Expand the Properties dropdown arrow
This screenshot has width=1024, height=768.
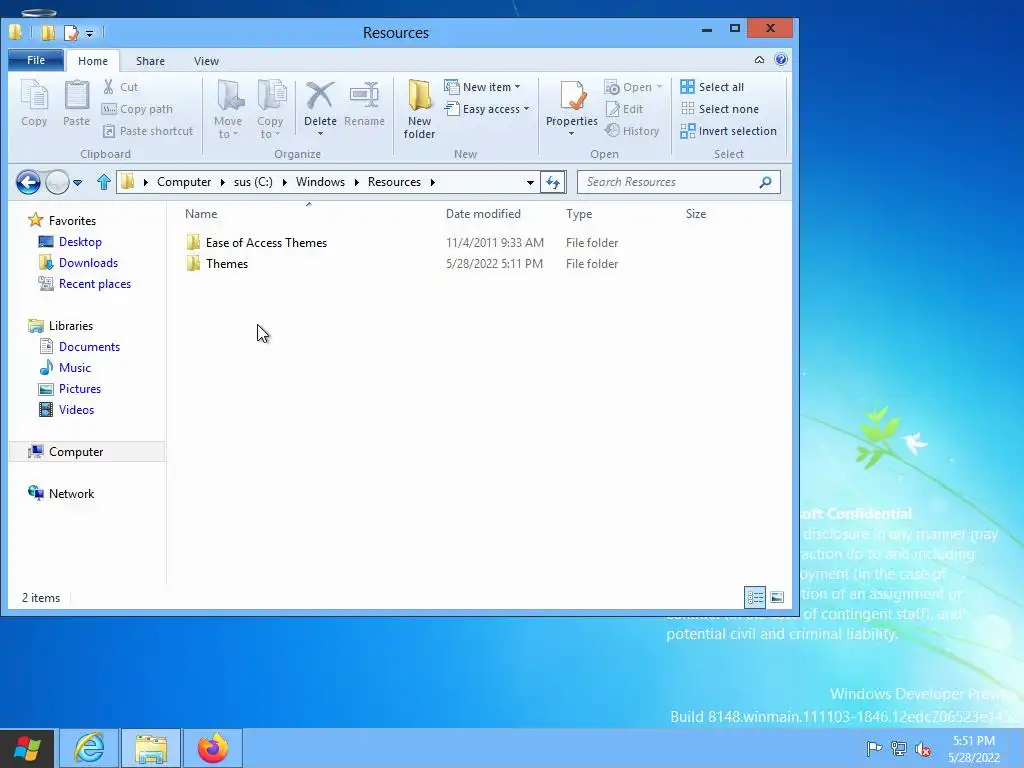(571, 134)
